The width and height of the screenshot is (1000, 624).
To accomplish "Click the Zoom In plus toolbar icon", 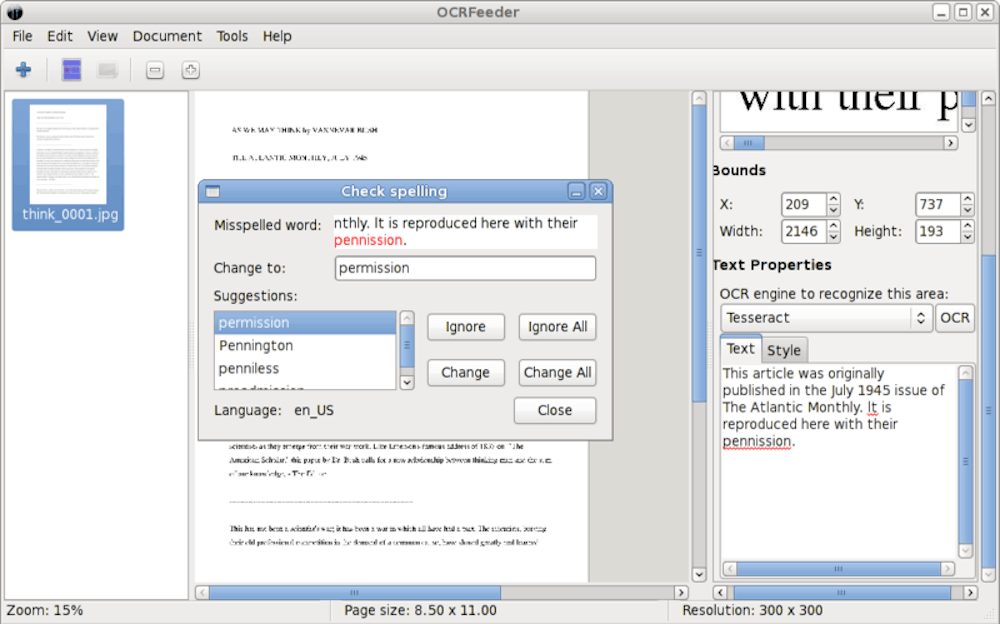I will click(x=190, y=70).
